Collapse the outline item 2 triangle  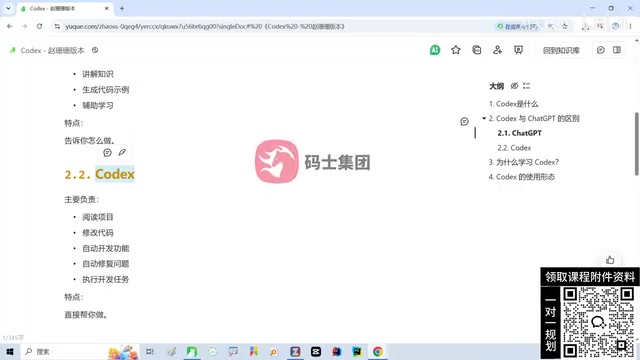[x=484, y=118]
